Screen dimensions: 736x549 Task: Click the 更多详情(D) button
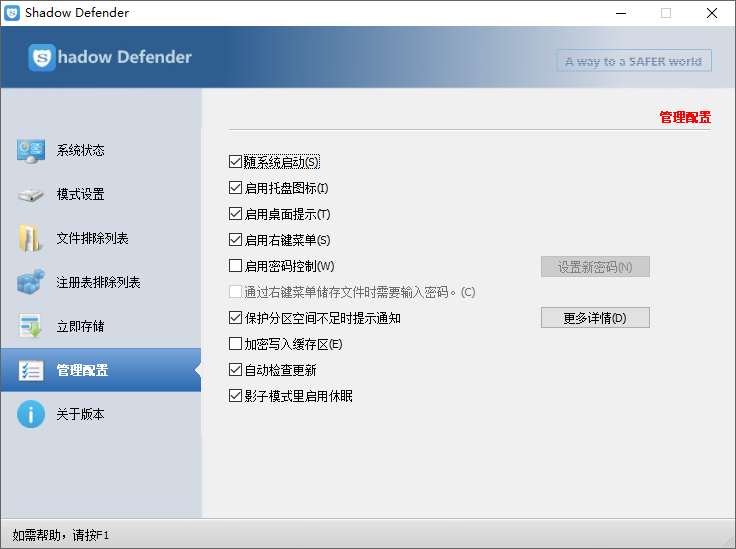click(595, 318)
